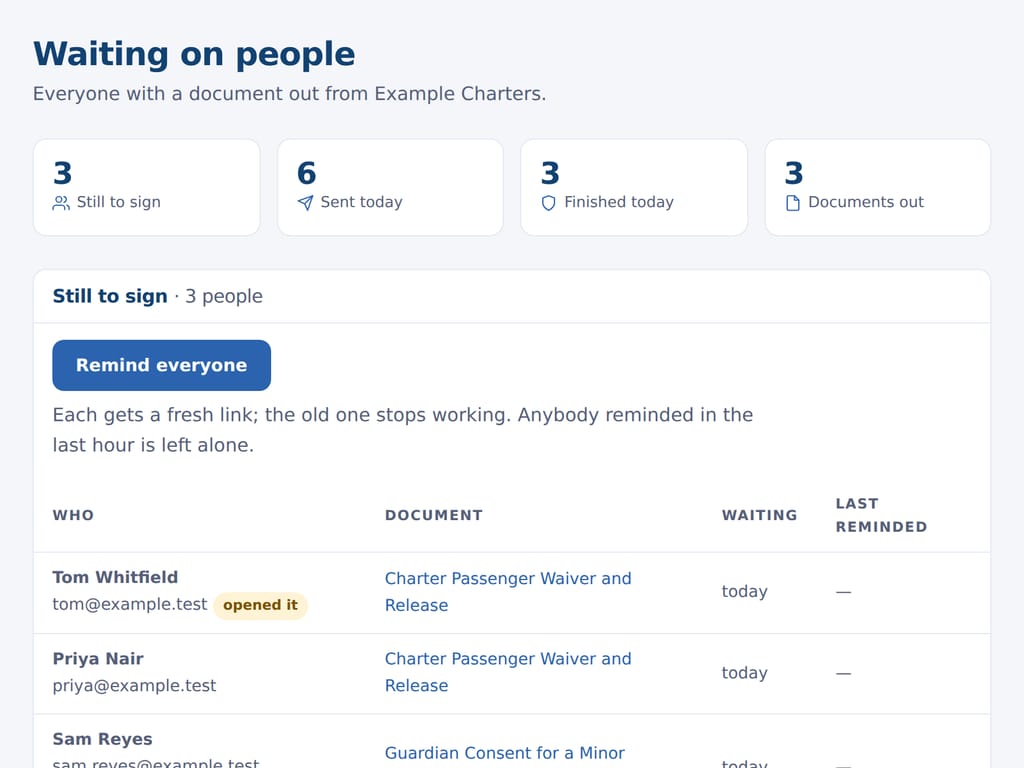Click the DOCUMENT column header
The width and height of the screenshot is (1024, 768).
[434, 515]
